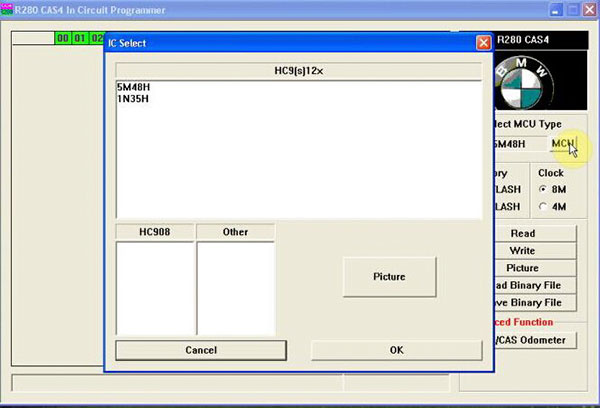
Task: Select the 4M clock radio button
Action: tap(543, 206)
